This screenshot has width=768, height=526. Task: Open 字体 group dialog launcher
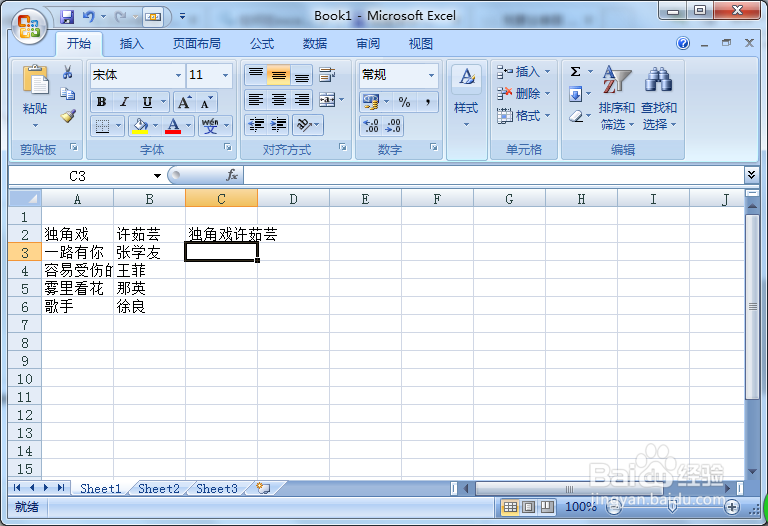pos(228,147)
